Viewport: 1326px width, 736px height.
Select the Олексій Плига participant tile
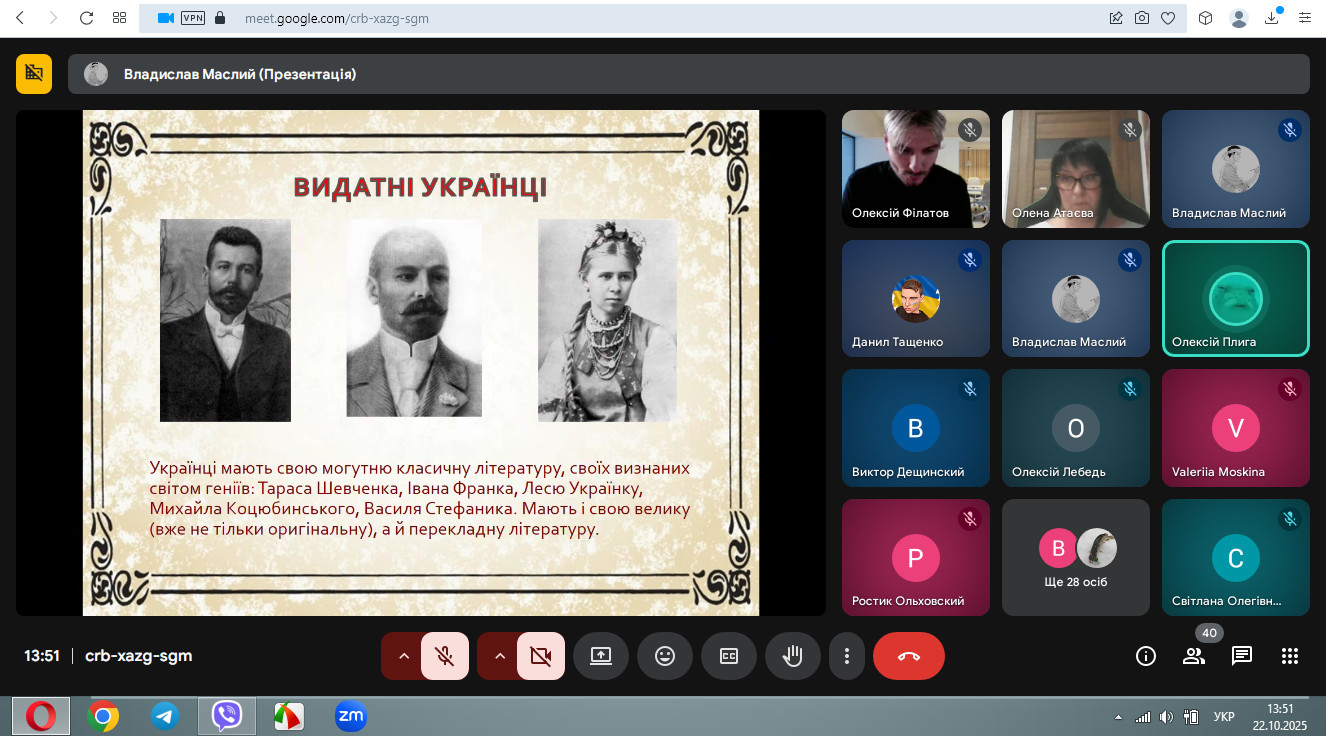1235,298
